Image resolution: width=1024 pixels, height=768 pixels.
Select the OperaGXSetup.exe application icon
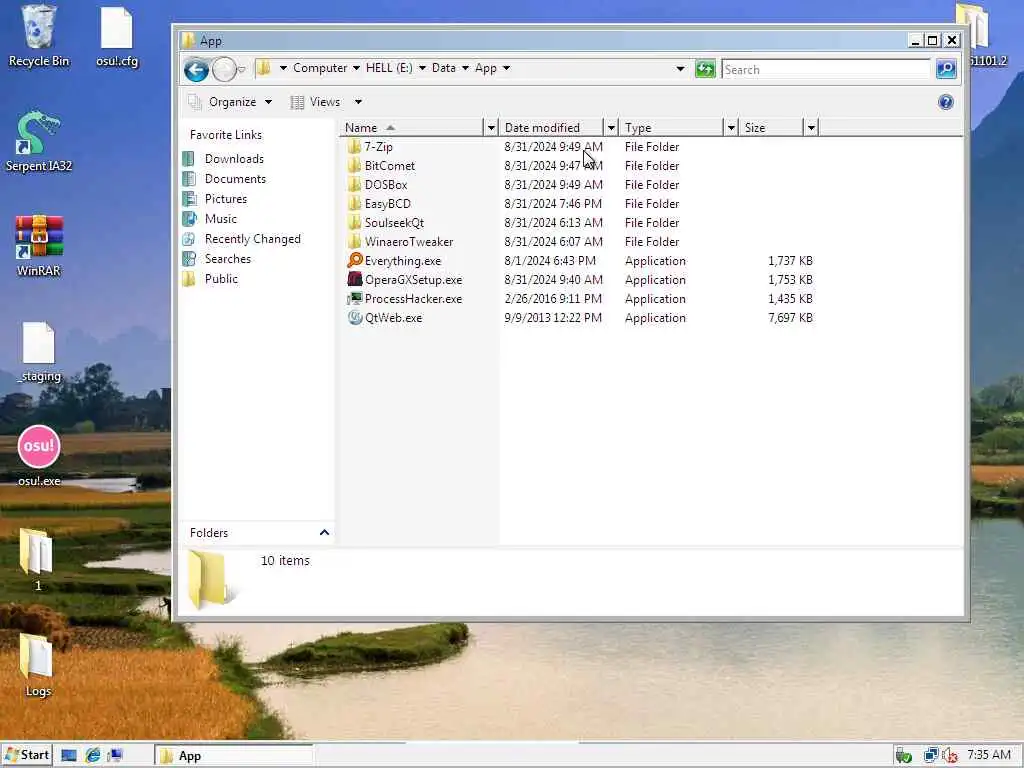coord(355,279)
